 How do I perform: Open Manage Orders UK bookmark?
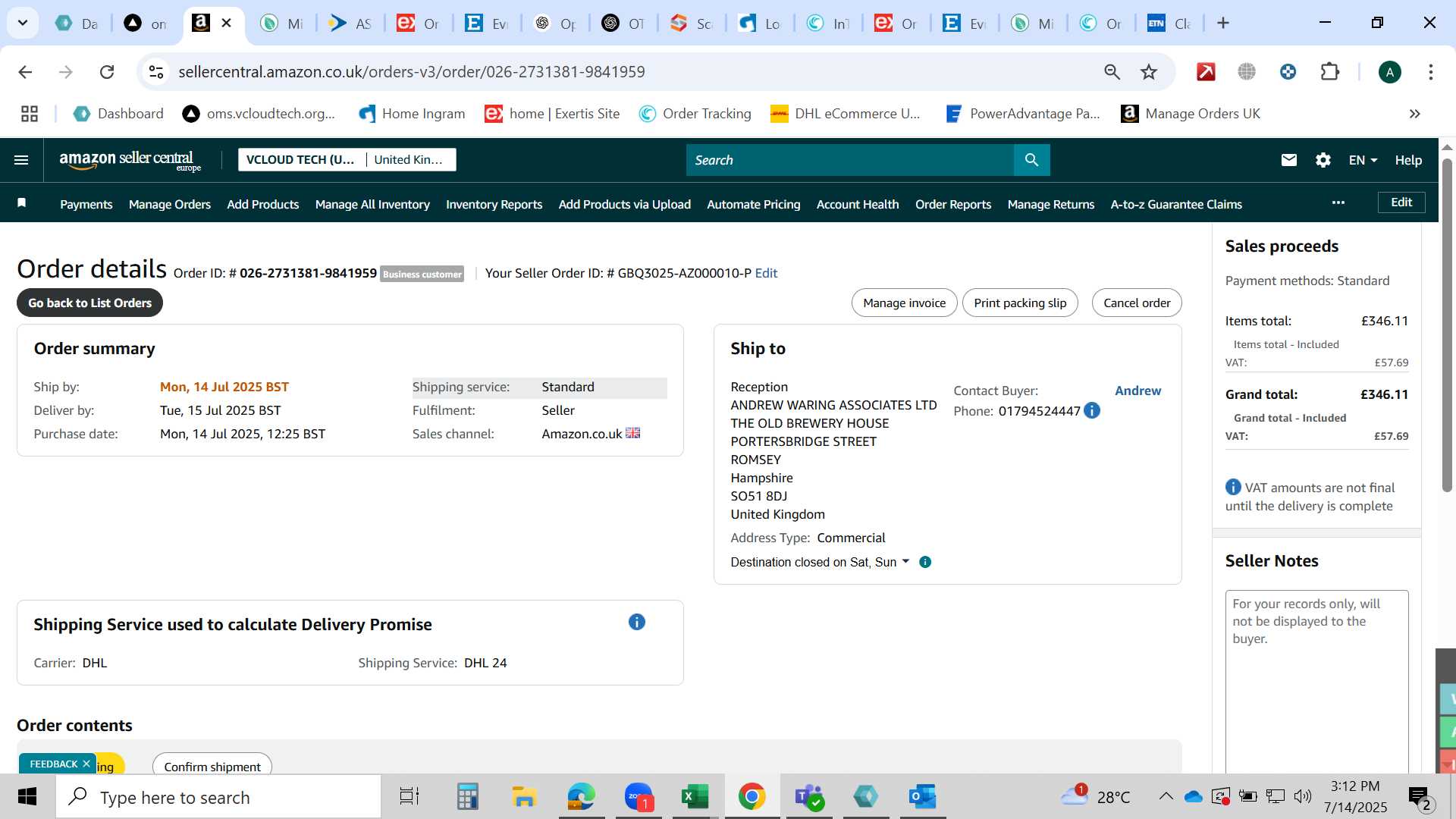(1190, 114)
